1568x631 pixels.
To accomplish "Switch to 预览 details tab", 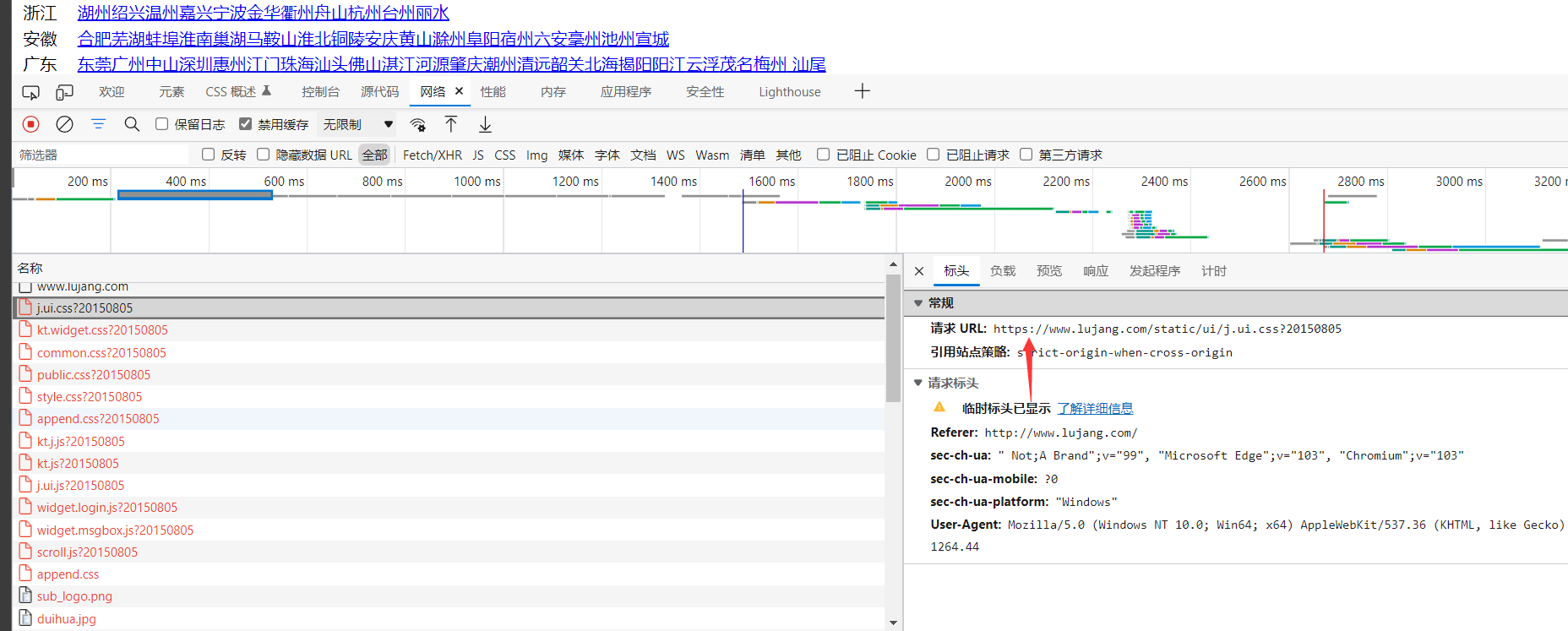I will (1049, 271).
